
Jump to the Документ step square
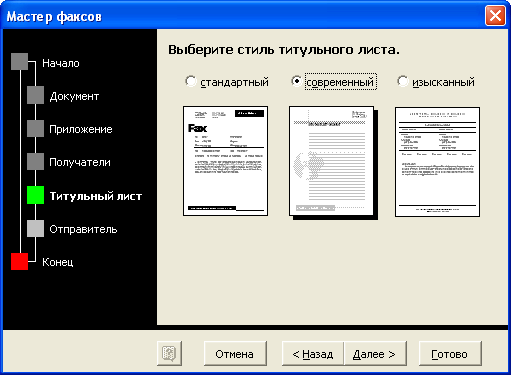[x=35, y=95]
